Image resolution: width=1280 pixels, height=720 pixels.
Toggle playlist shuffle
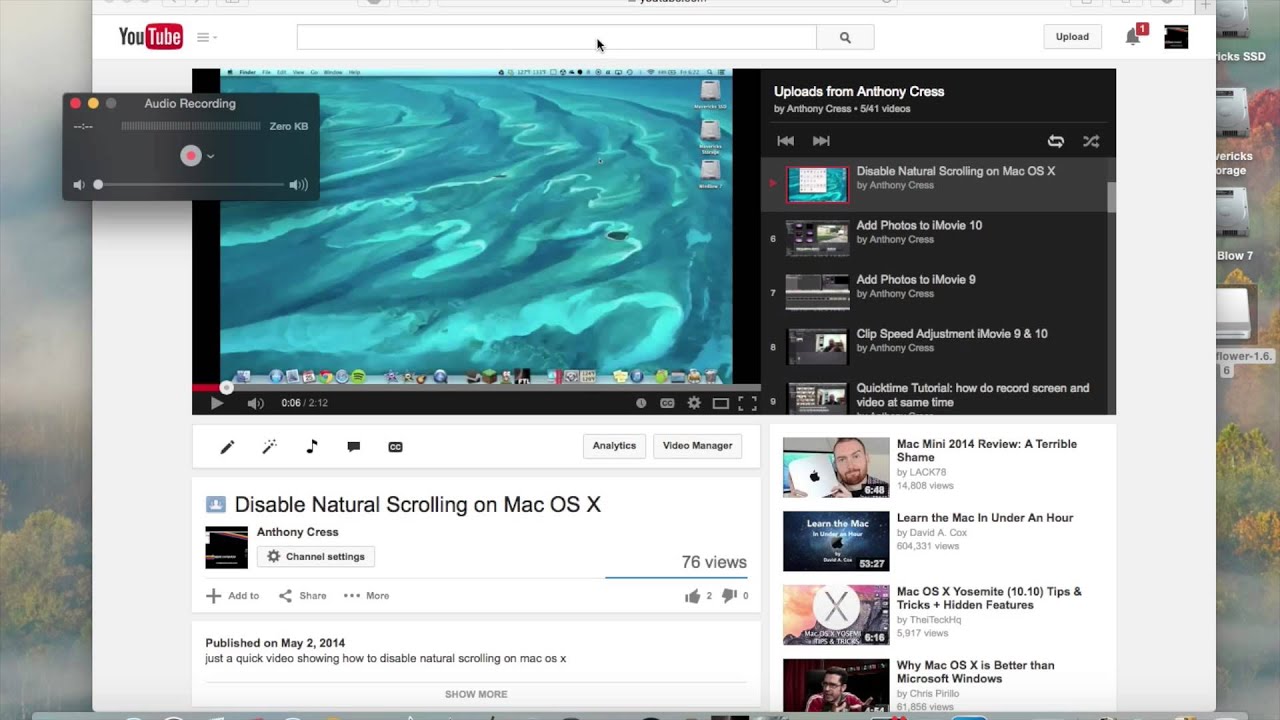pos(1091,141)
